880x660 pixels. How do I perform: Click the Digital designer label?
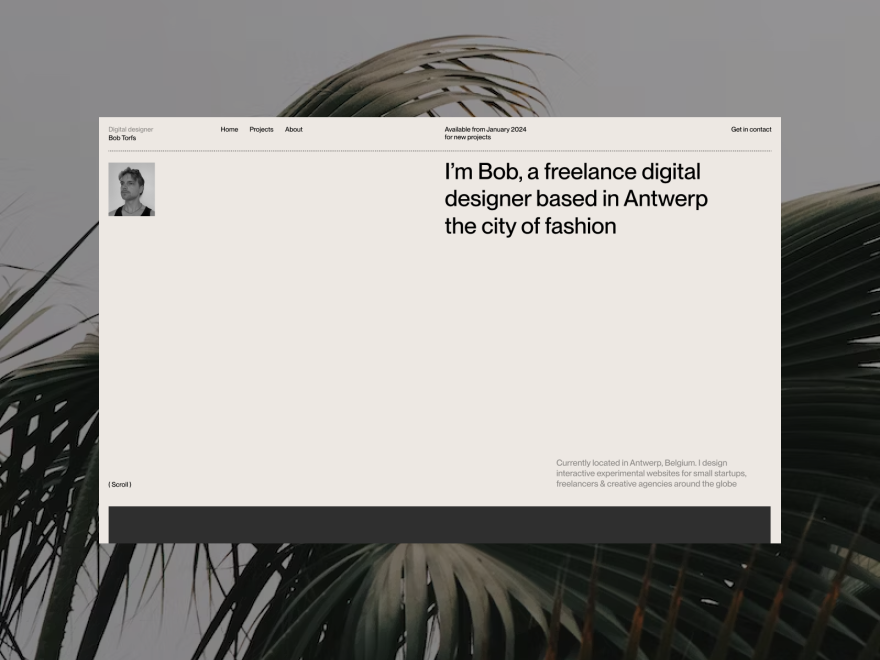(131, 130)
